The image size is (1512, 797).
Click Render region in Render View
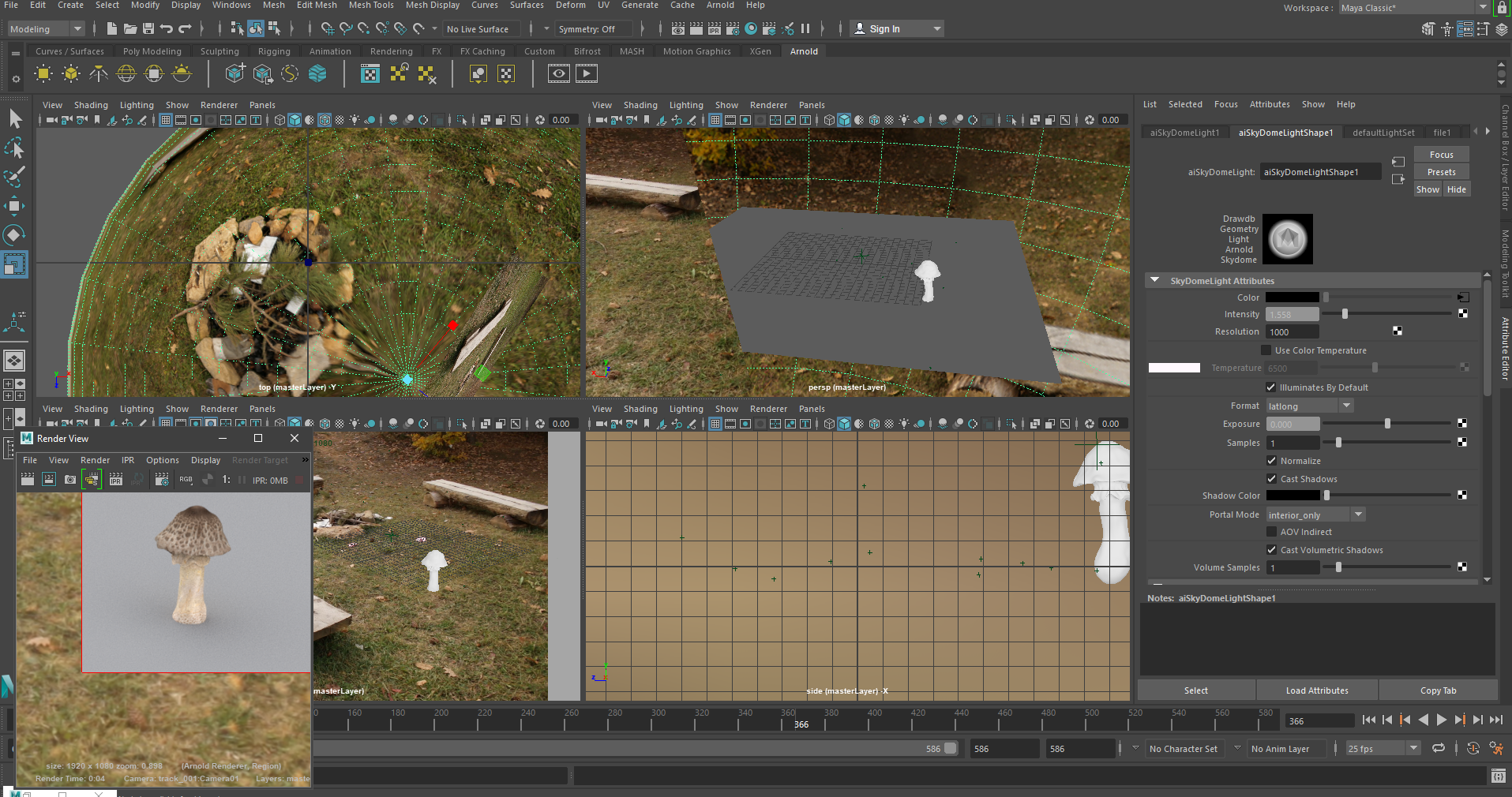(x=49, y=480)
